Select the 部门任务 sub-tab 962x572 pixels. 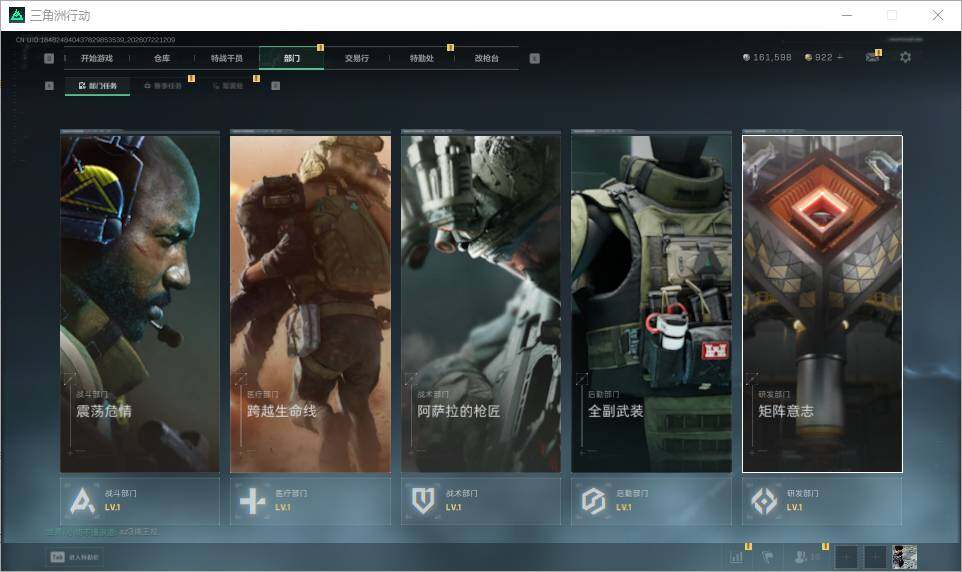(x=98, y=86)
